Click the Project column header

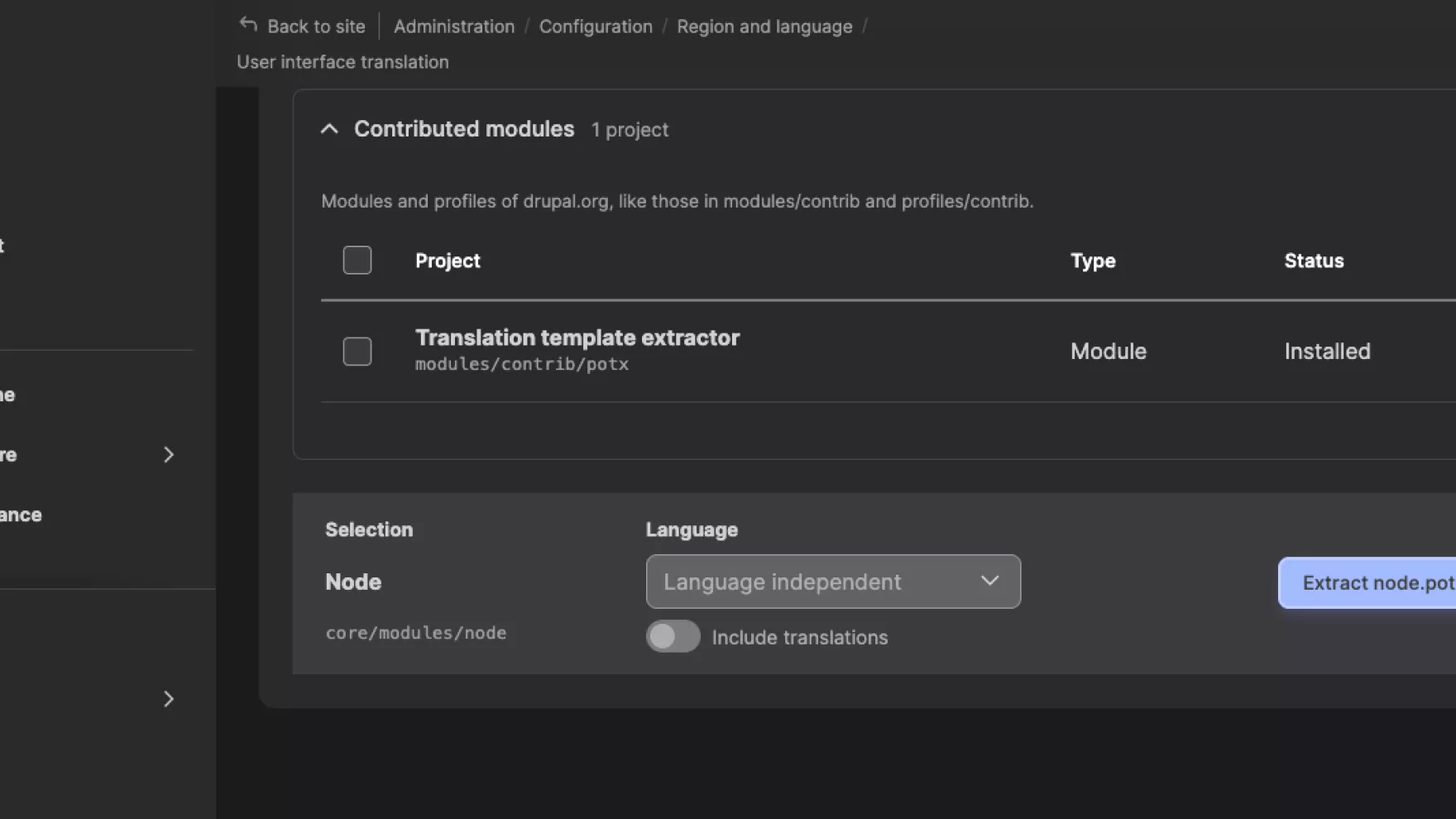pyautogui.click(x=448, y=261)
